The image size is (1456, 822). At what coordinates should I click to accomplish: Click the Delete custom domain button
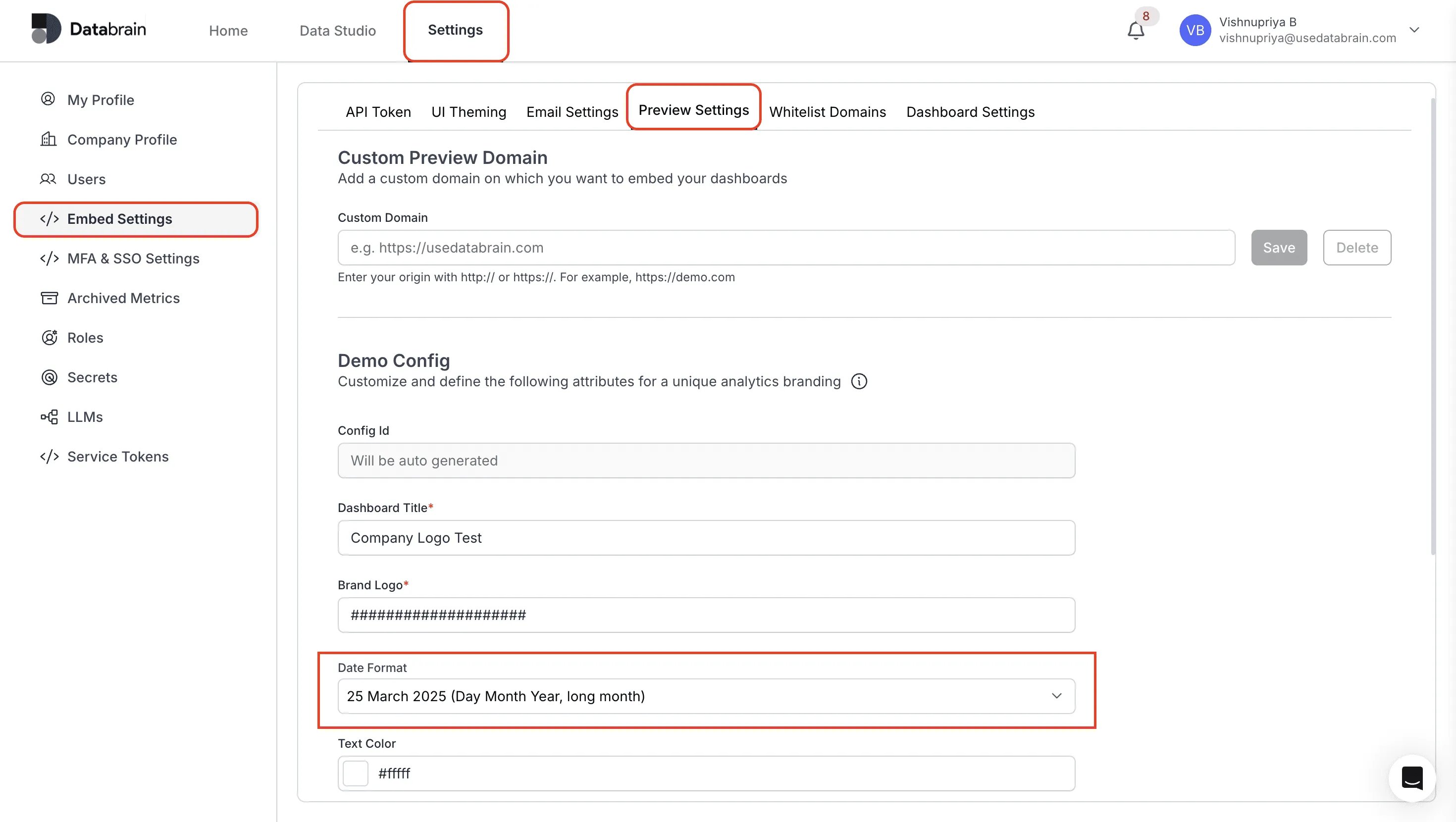coord(1357,248)
